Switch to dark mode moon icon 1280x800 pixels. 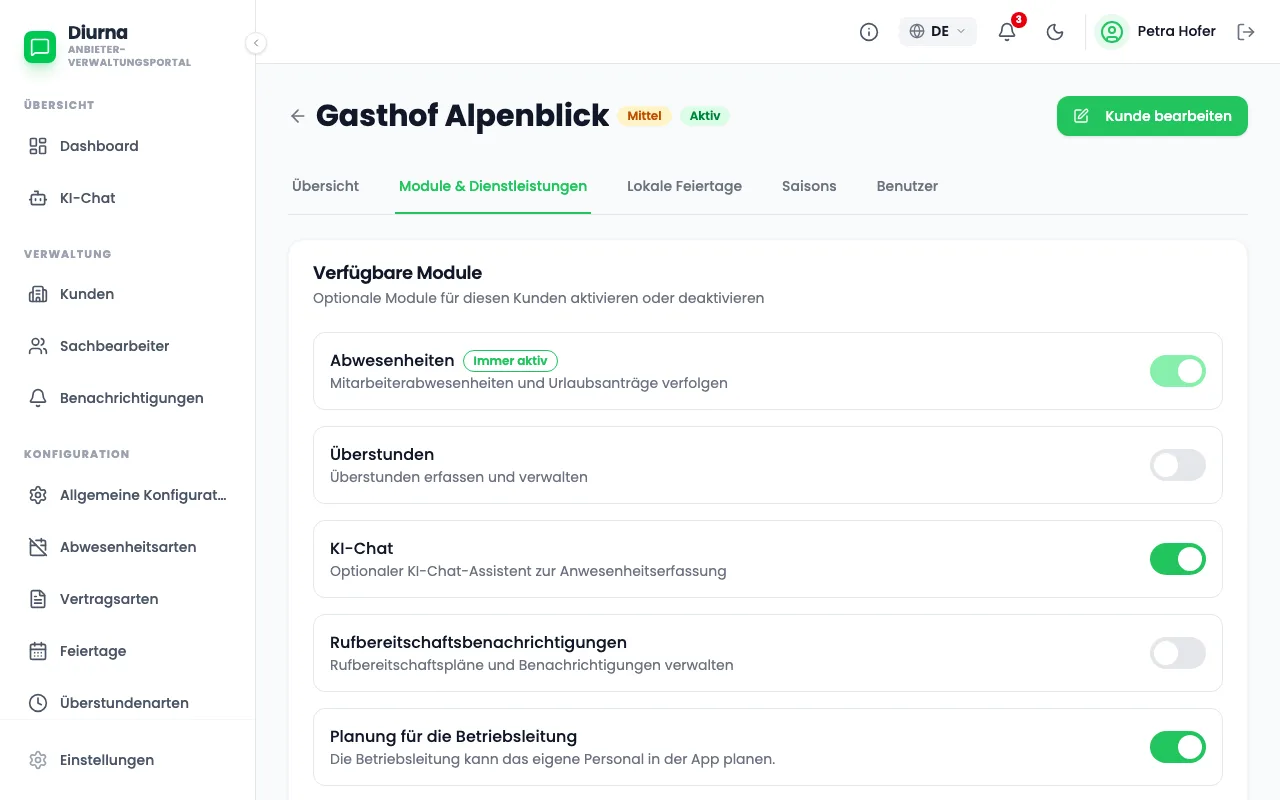coord(1055,32)
